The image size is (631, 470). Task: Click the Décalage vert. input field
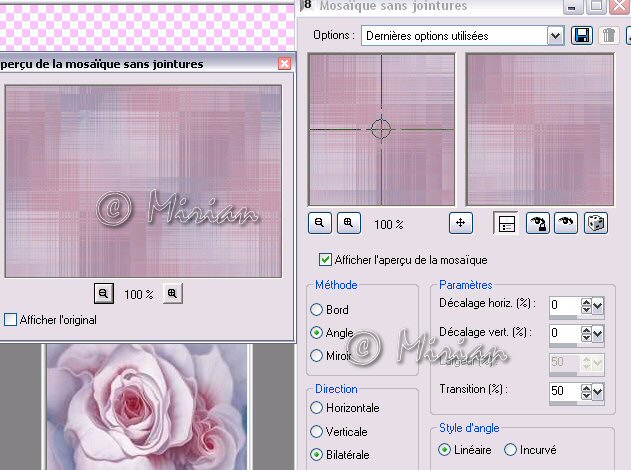coord(569,333)
